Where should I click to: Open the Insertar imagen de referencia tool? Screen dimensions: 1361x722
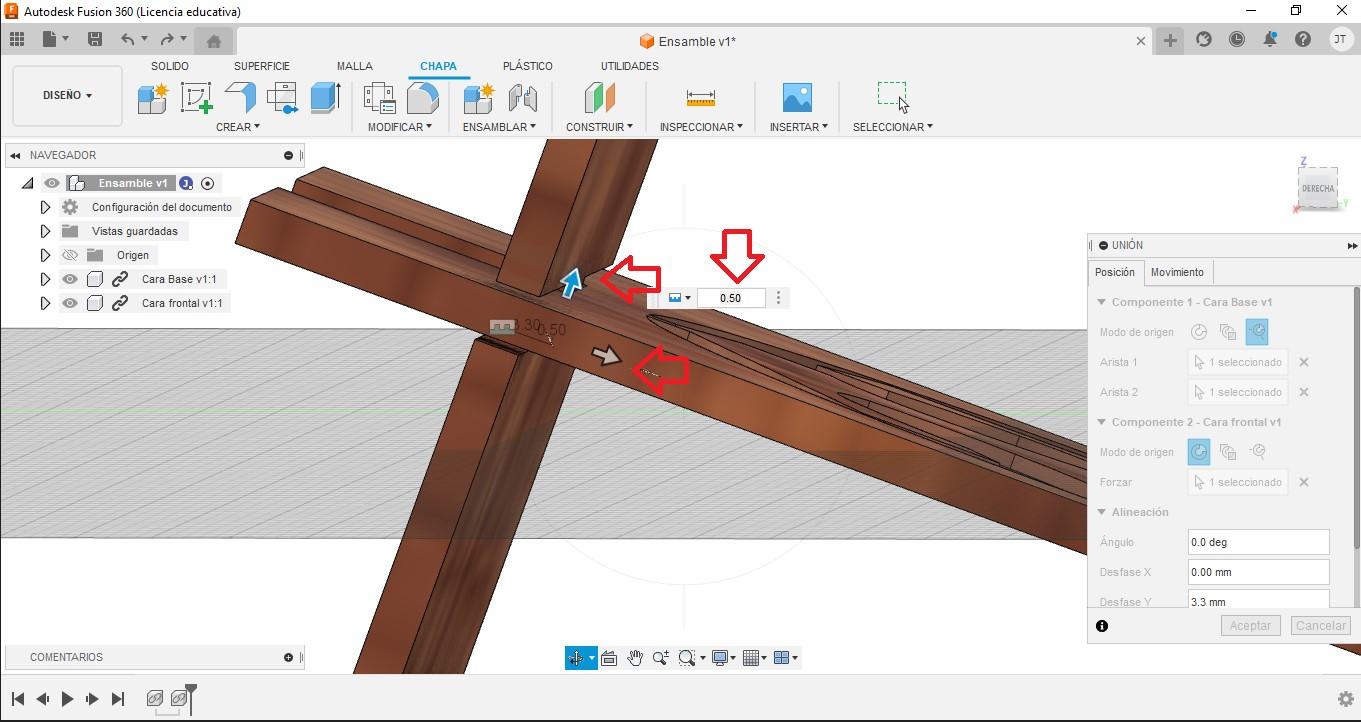[796, 97]
